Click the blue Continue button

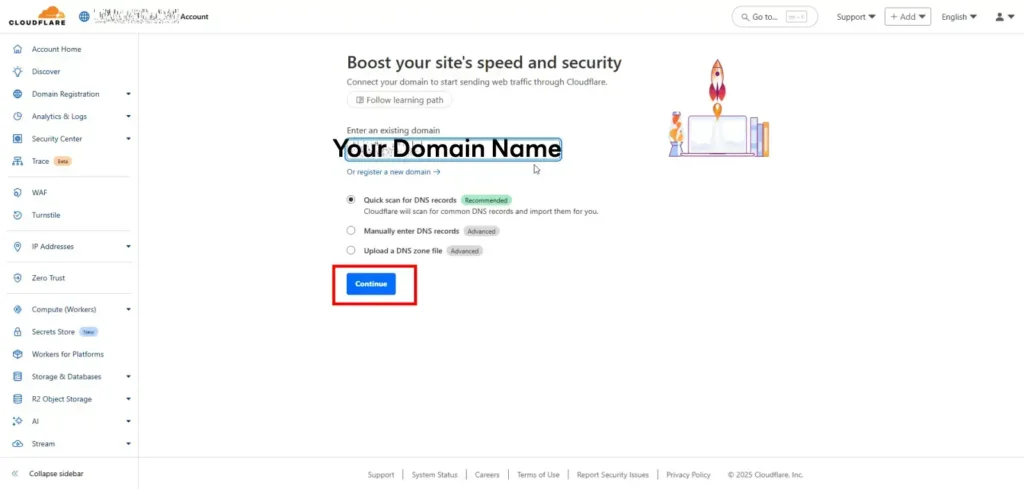[x=371, y=284]
